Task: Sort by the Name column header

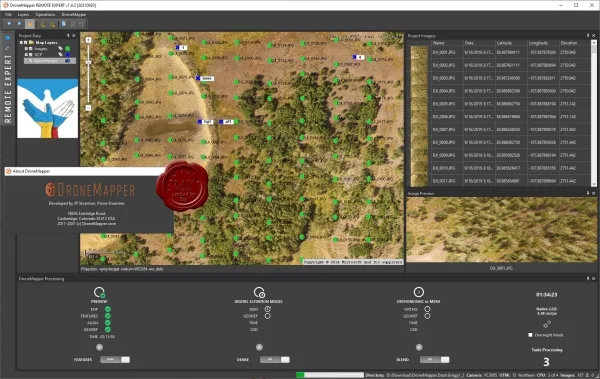Action: point(447,43)
